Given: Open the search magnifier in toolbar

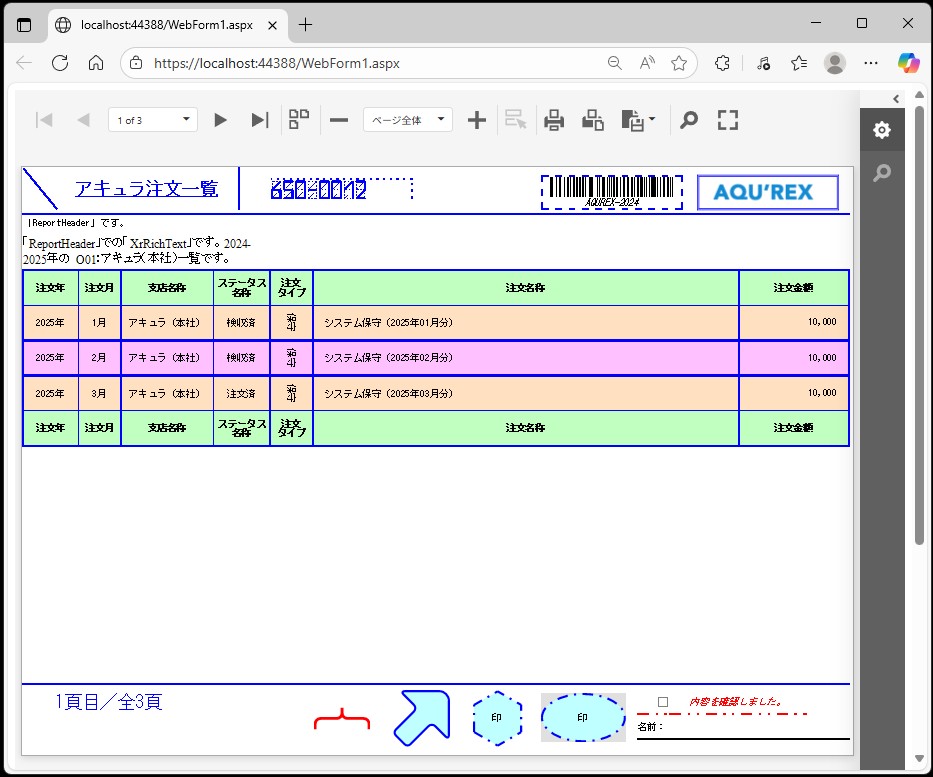Looking at the screenshot, I should click(688, 120).
